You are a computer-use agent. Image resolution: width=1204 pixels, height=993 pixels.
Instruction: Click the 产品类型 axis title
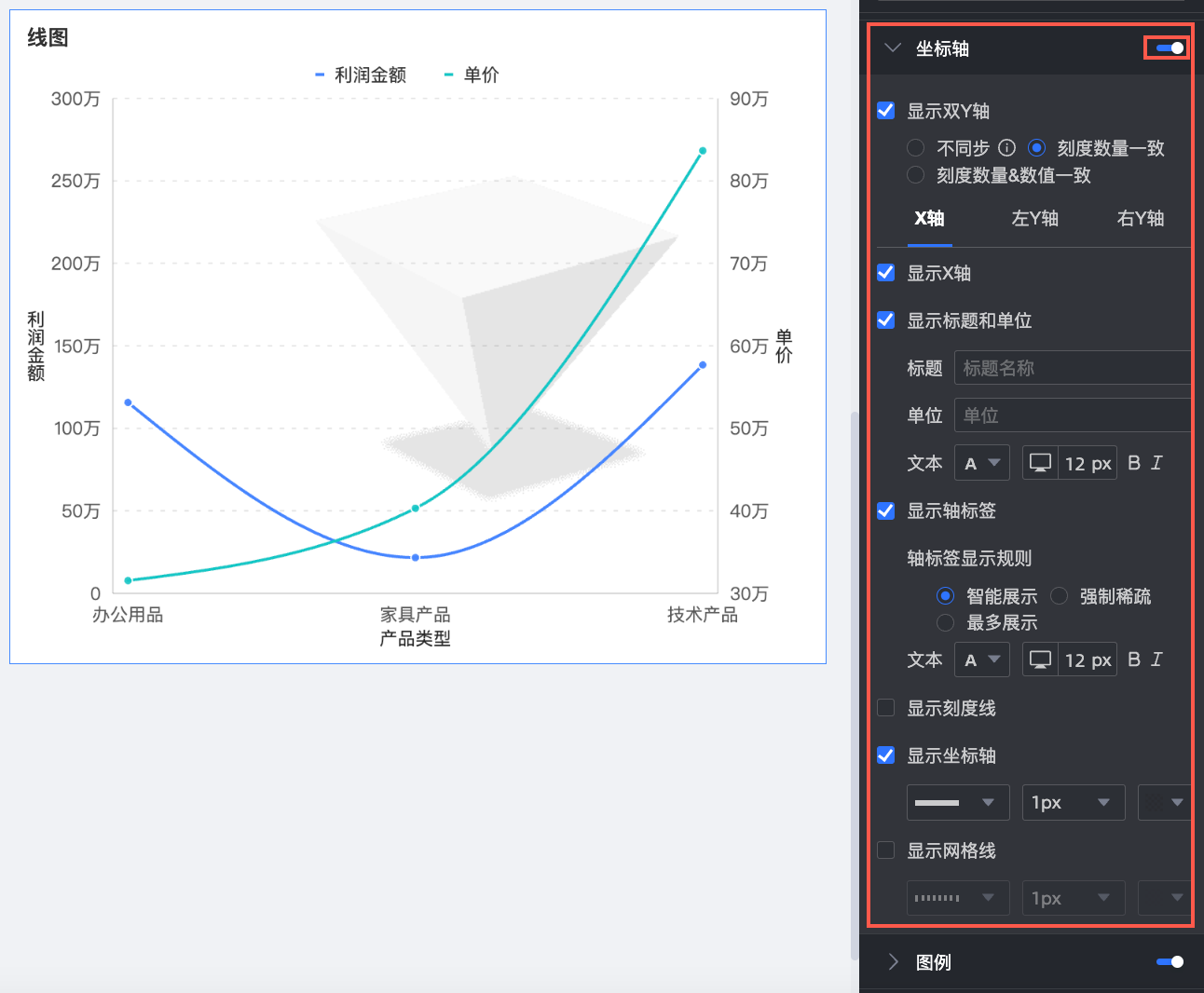tap(416, 638)
